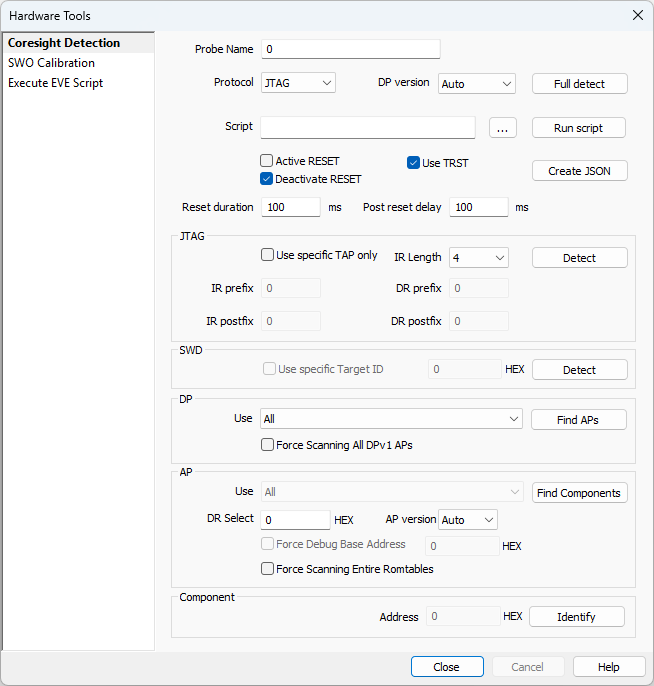Open Execute EVE Script page

pos(56,83)
